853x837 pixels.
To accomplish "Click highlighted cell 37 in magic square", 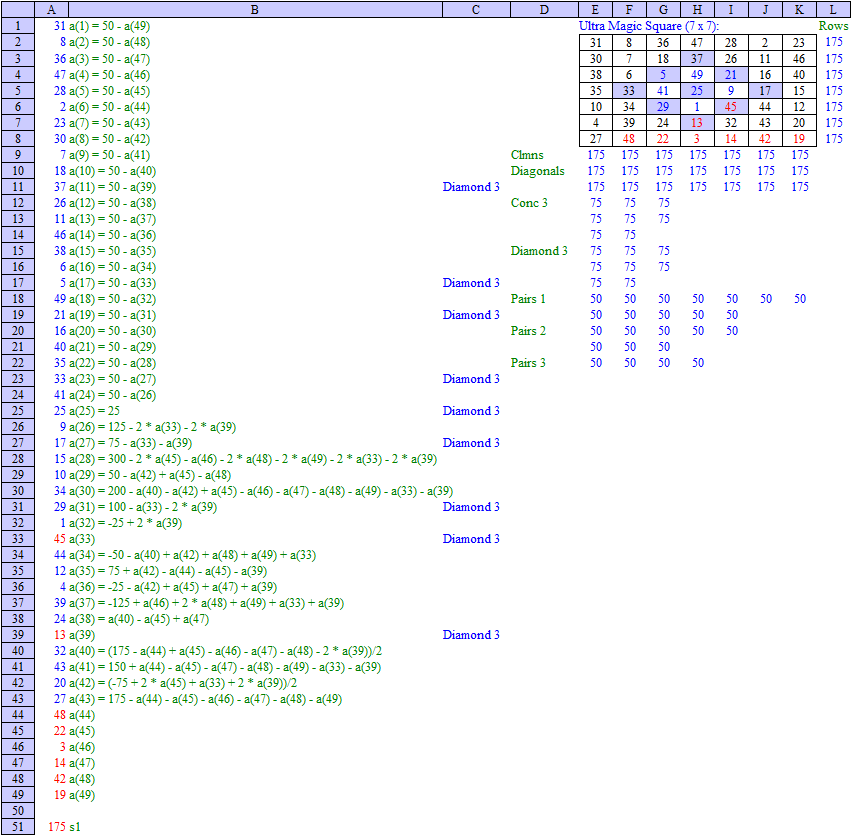I will [x=697, y=59].
